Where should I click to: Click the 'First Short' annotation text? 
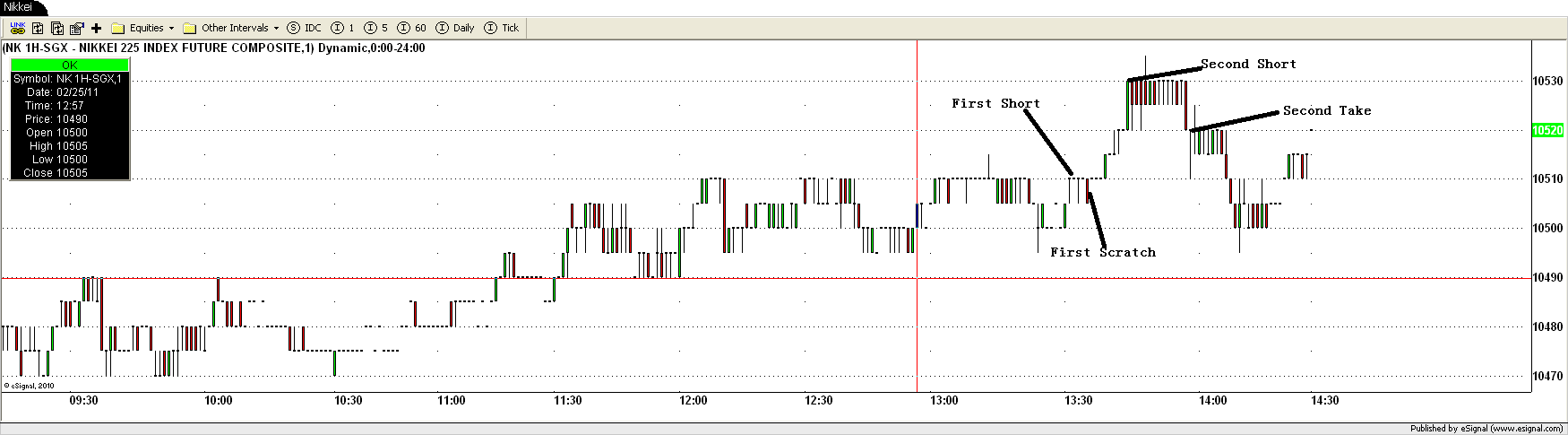coord(995,103)
